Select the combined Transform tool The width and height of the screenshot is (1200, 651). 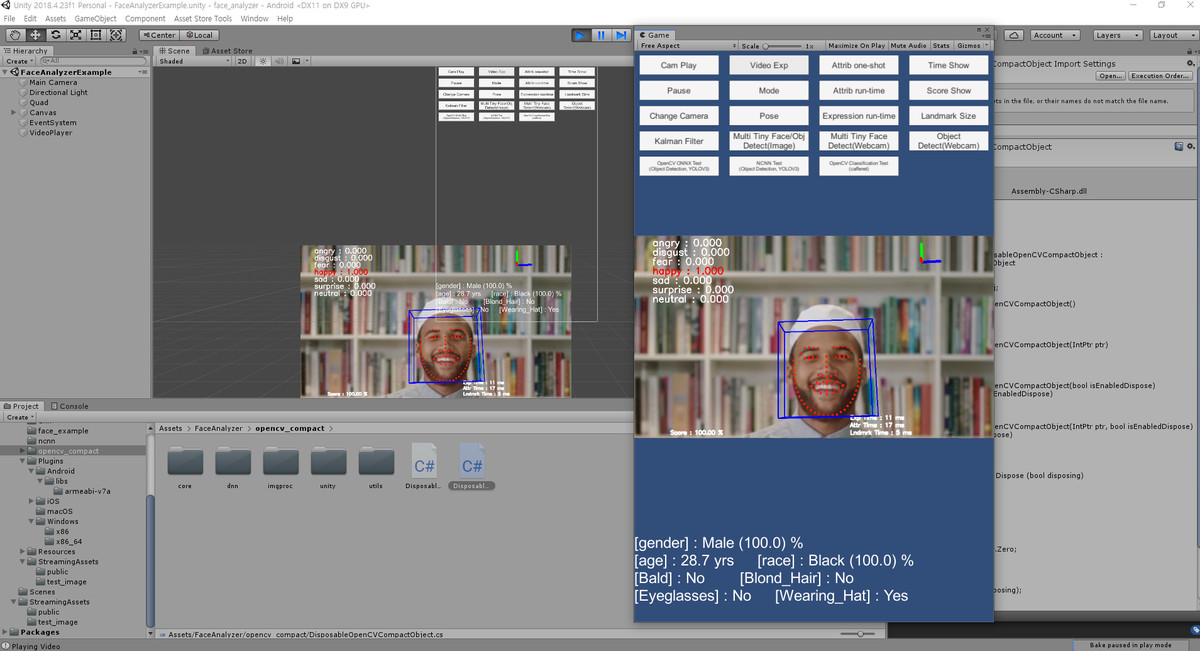point(116,35)
